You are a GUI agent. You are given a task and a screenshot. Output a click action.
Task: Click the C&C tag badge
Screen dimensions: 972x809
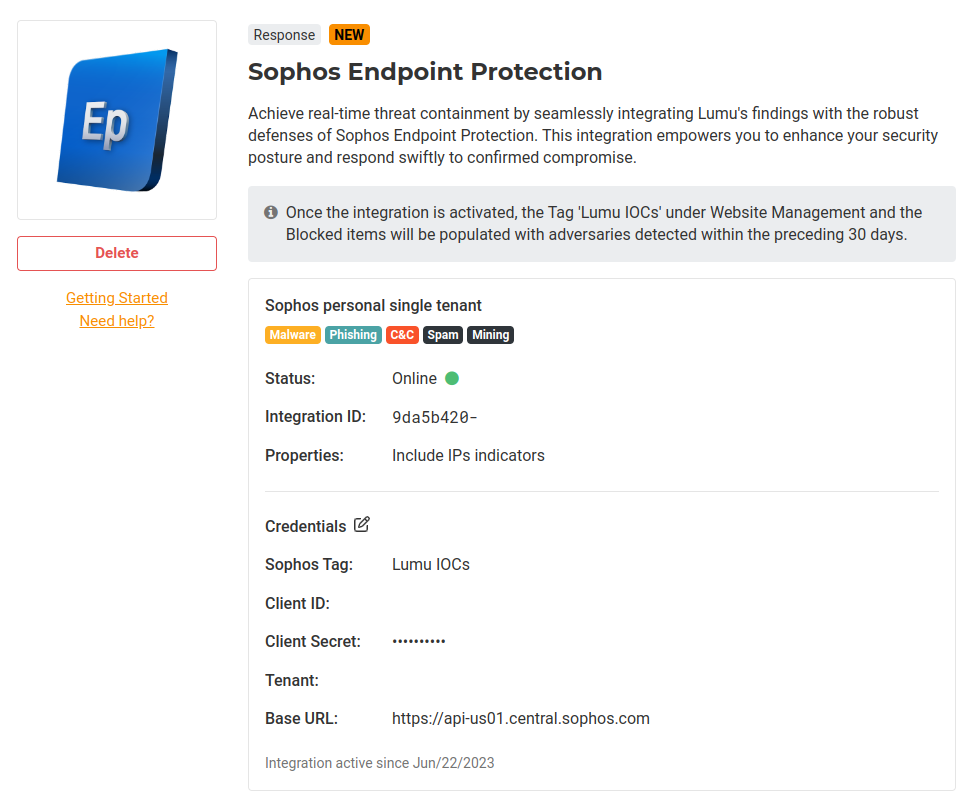(x=402, y=335)
